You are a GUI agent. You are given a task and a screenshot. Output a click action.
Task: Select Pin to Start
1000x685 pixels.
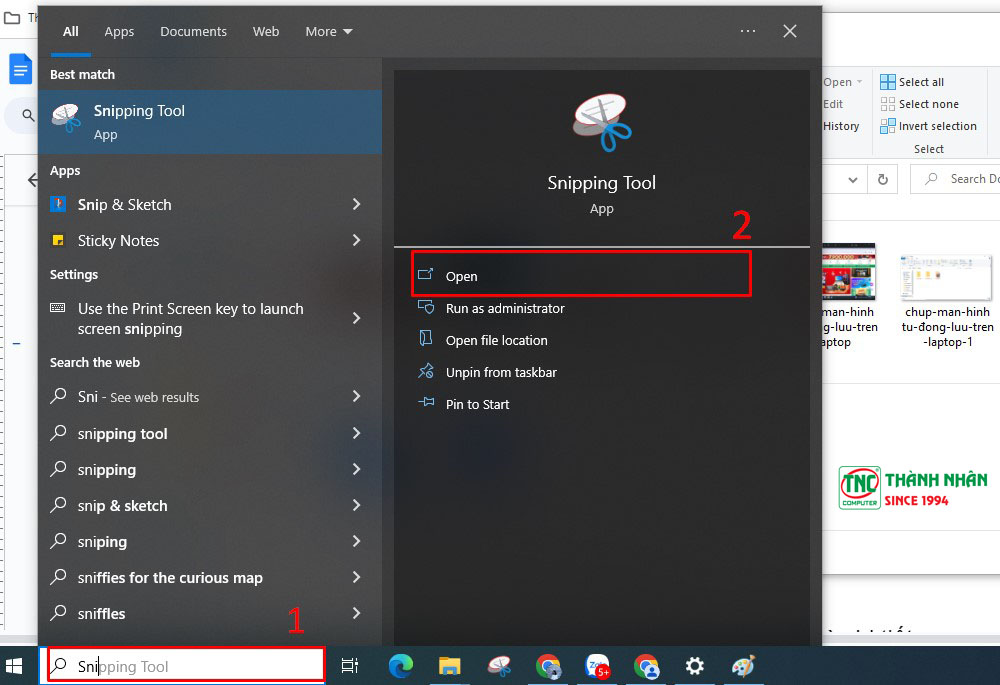(477, 404)
